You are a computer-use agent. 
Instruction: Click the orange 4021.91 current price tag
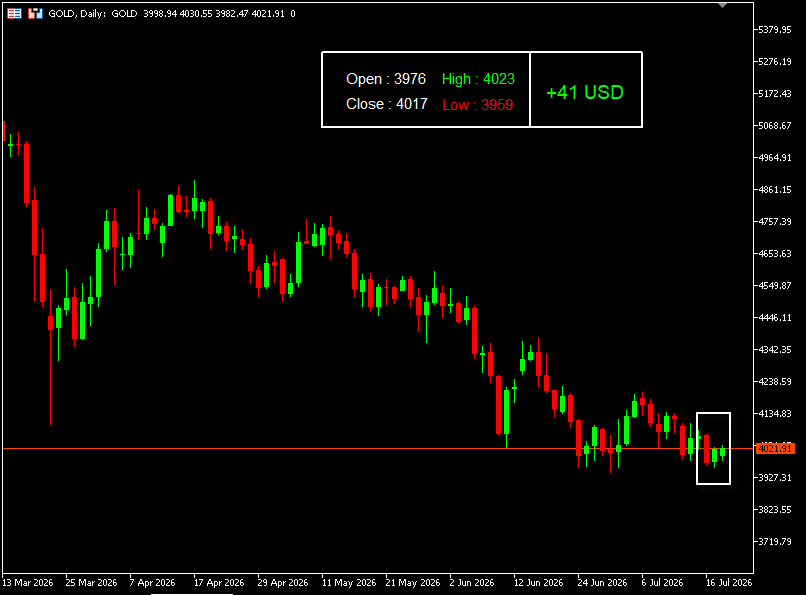pyautogui.click(x=775, y=449)
